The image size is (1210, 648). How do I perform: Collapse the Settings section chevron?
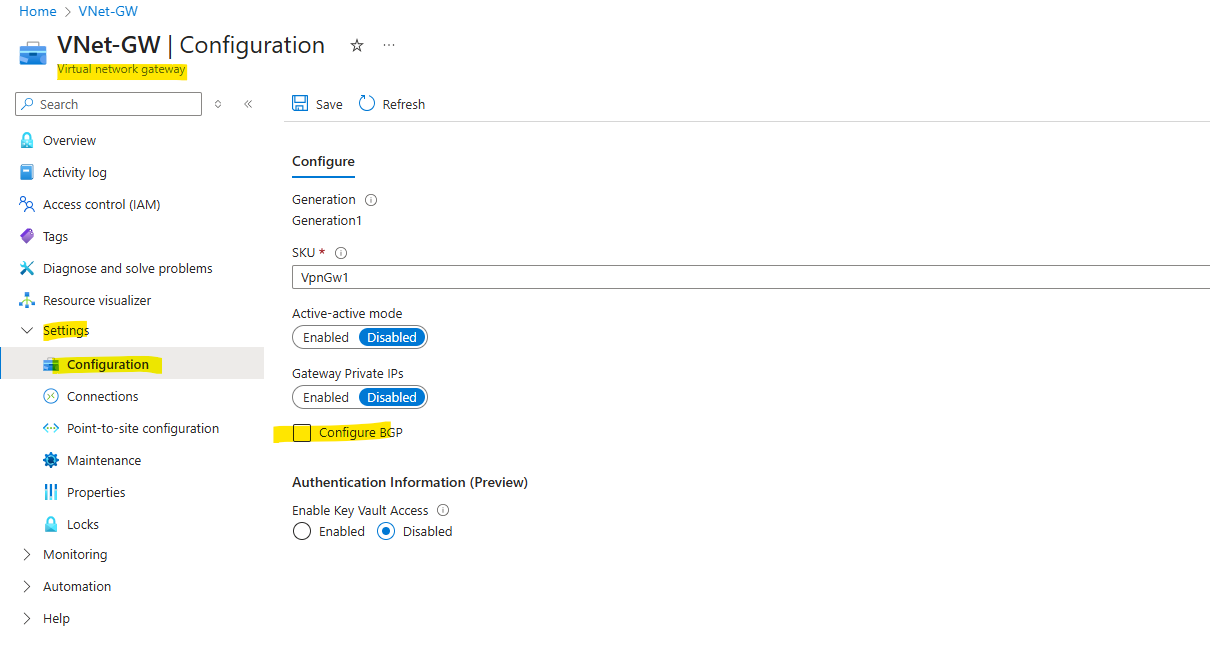[27, 331]
